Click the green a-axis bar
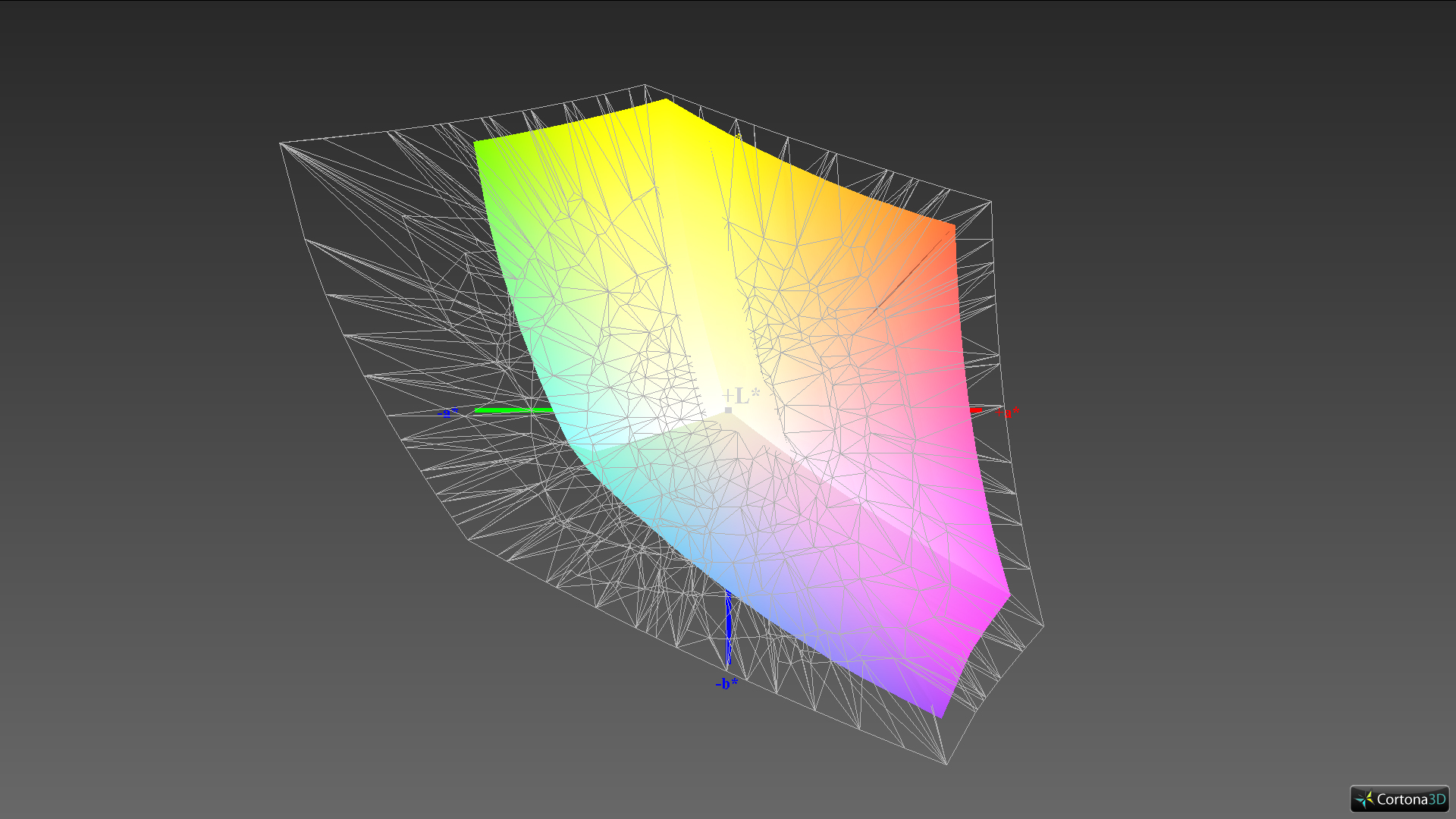 tap(514, 410)
